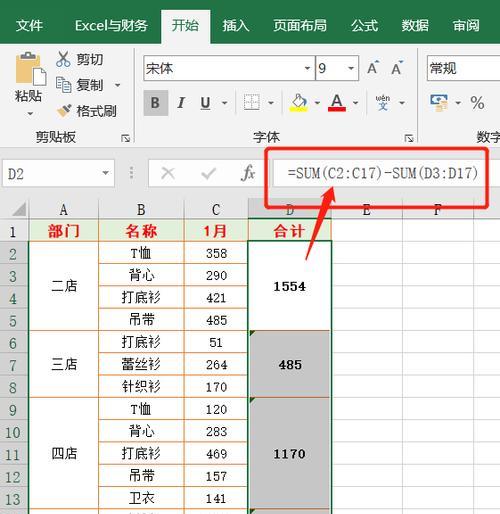
Task: Expand the borders dropdown arrow
Action: [271, 103]
